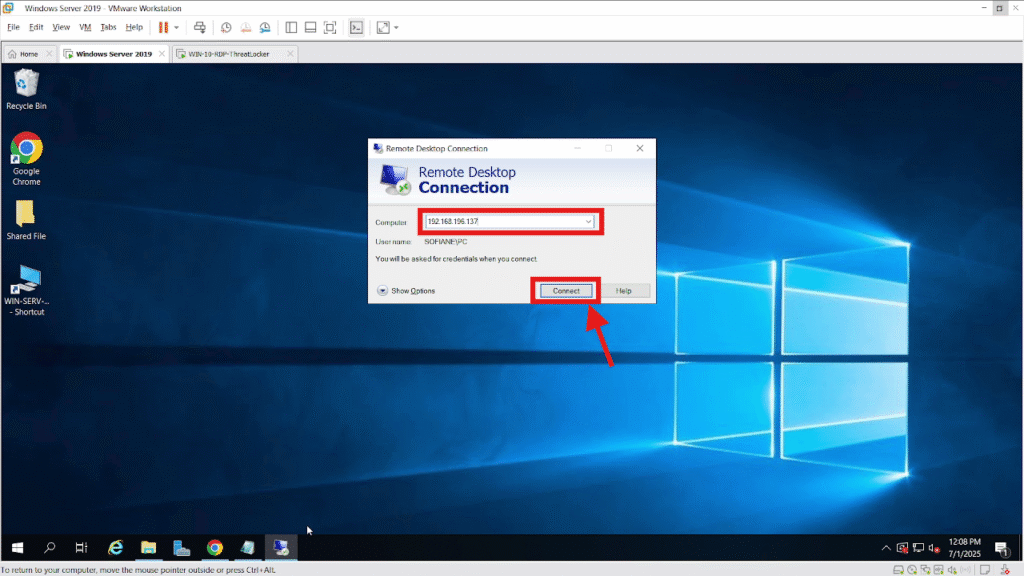
Task: Select the Recycle Bin desktop icon
Action: point(26,90)
